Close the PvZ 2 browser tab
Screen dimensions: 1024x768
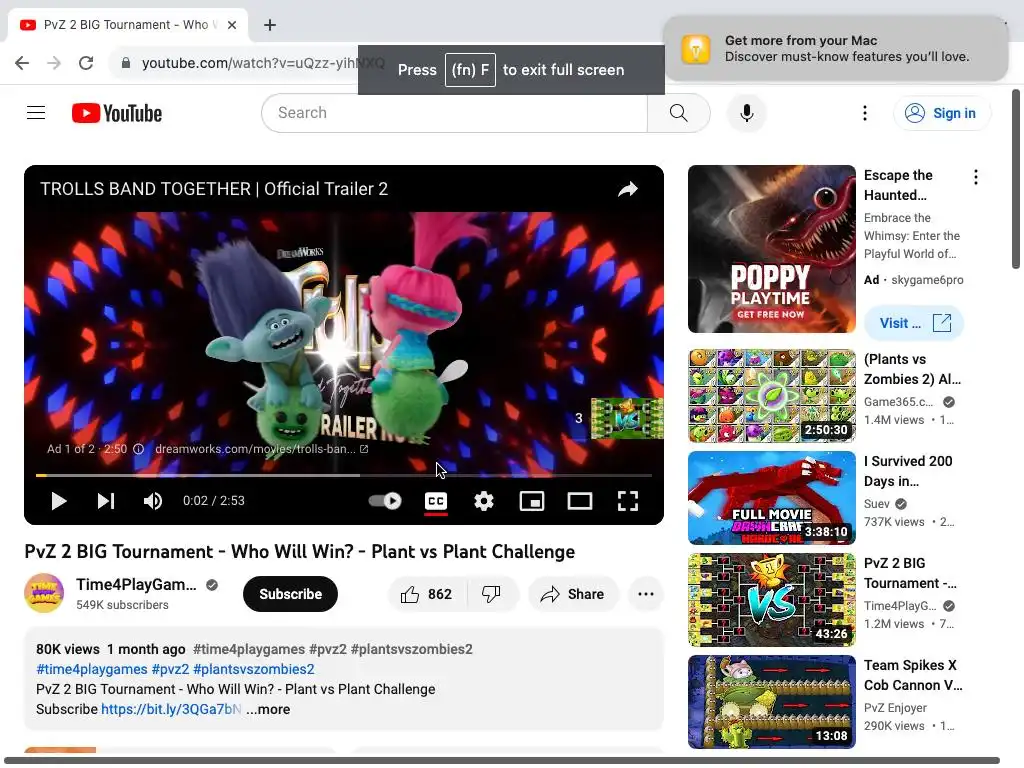point(232,25)
